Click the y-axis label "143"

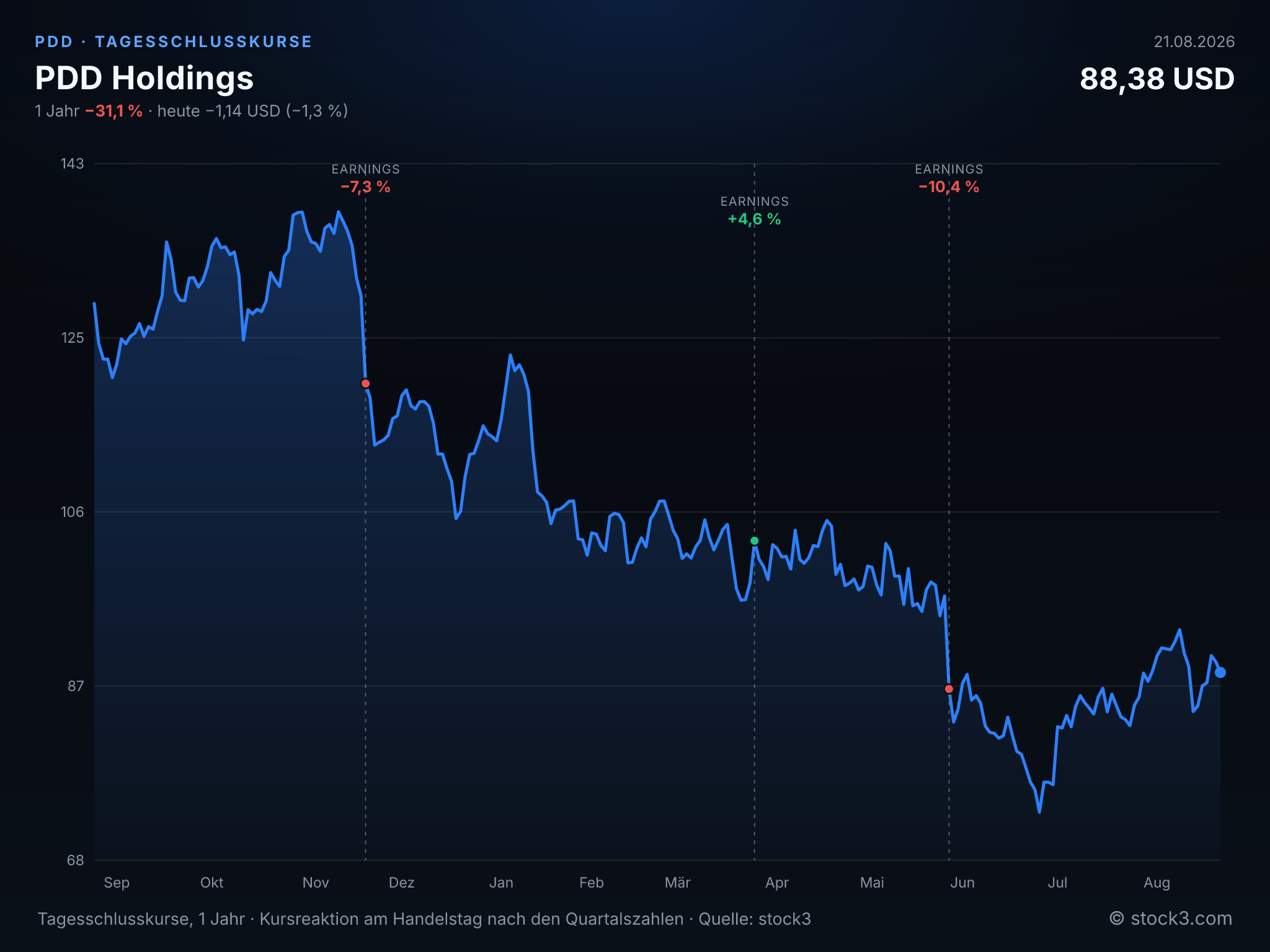72,164
